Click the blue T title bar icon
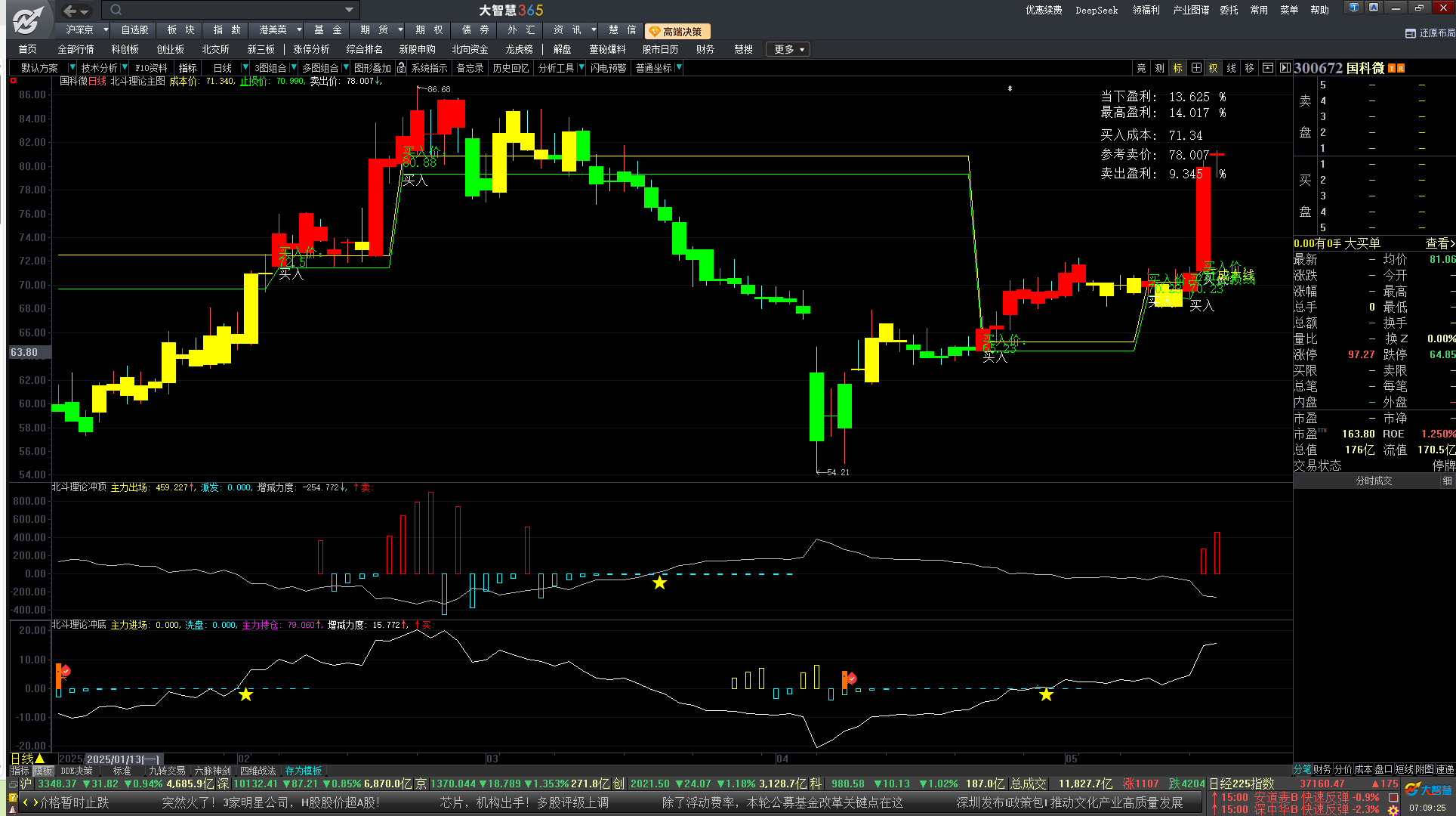 coord(1353,8)
